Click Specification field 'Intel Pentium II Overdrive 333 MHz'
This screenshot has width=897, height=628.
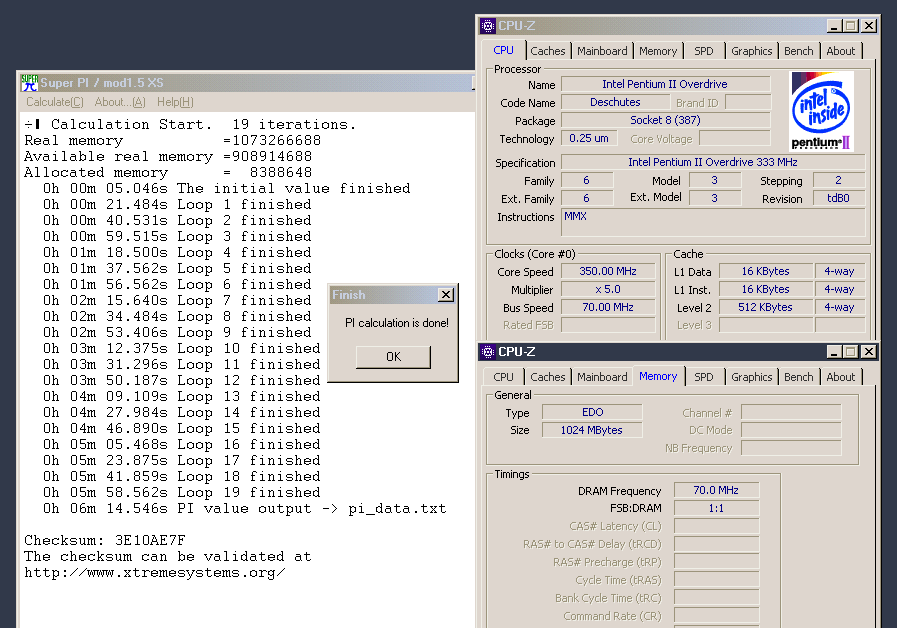[x=713, y=162]
